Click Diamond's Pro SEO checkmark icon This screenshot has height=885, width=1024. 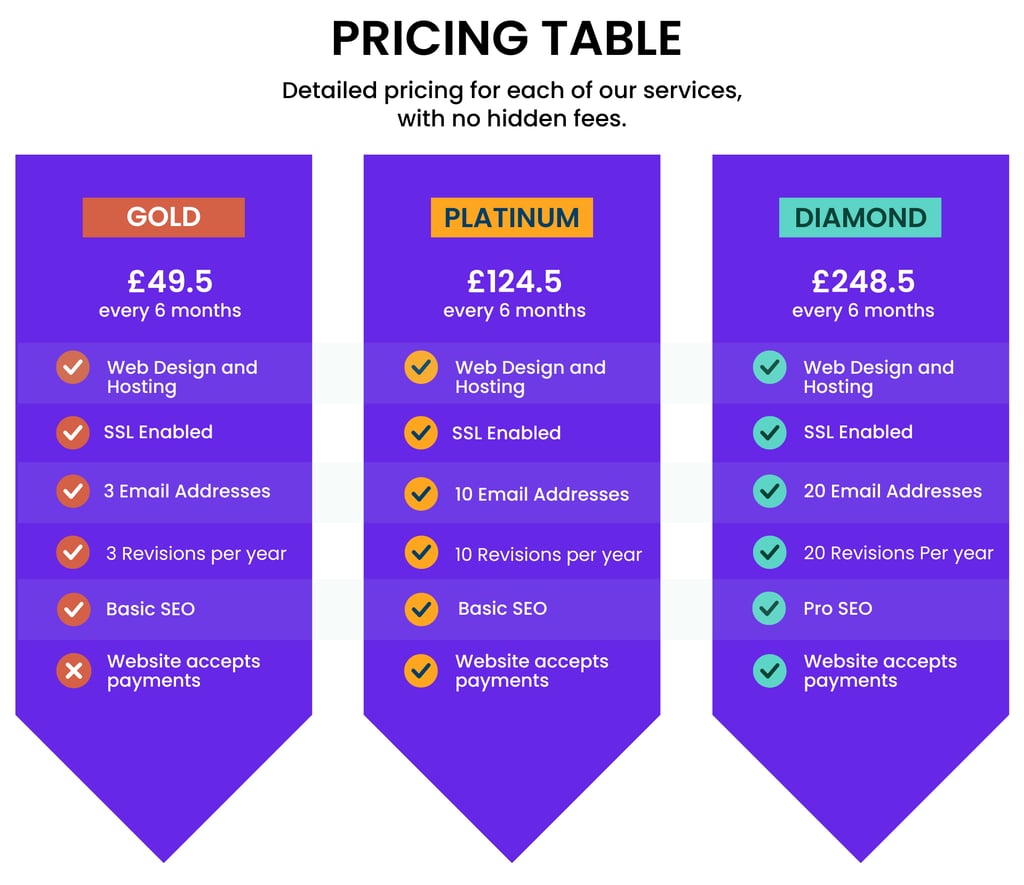pos(769,608)
